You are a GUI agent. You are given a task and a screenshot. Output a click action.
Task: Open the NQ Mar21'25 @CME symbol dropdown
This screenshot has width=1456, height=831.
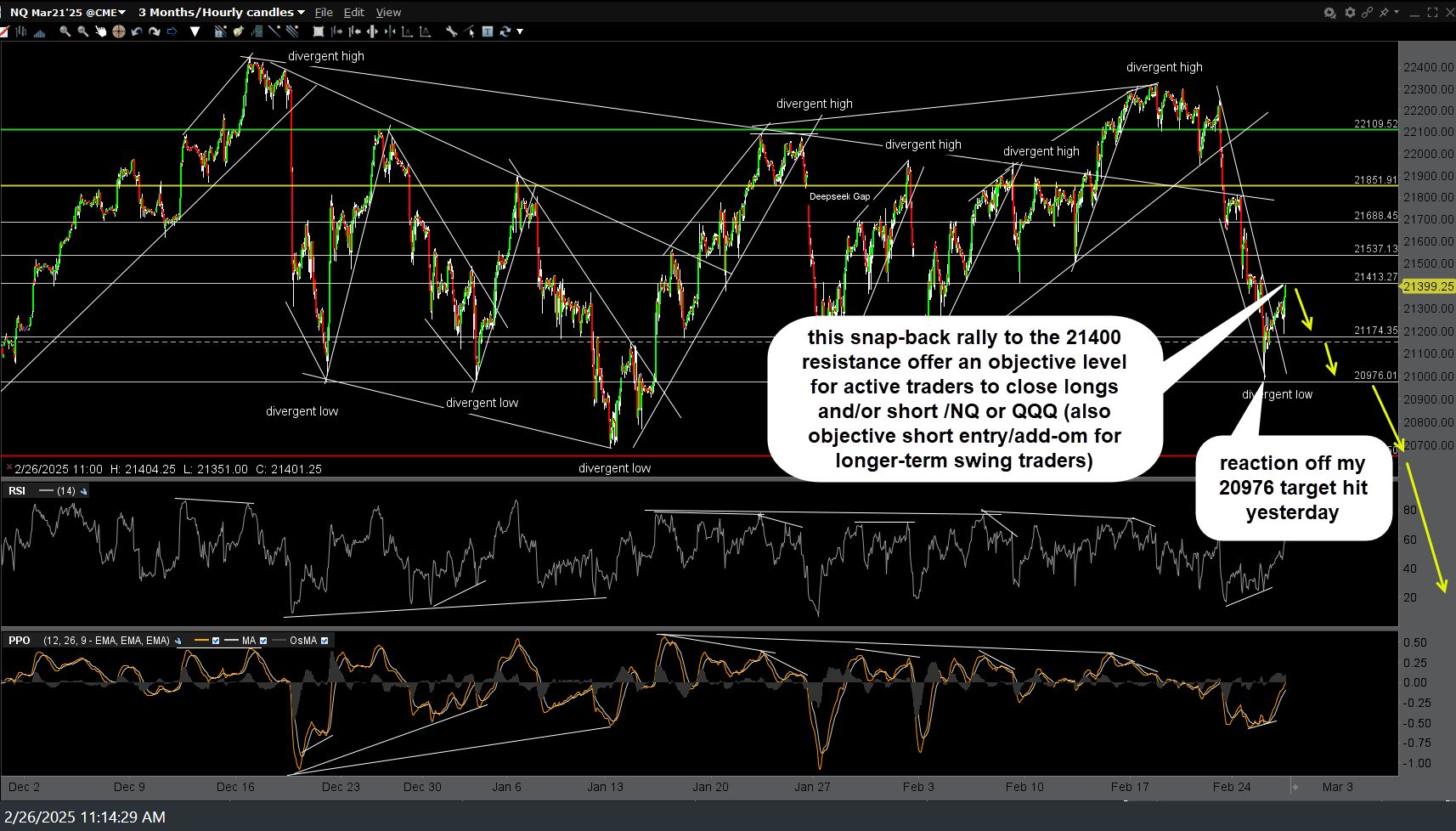(x=67, y=12)
